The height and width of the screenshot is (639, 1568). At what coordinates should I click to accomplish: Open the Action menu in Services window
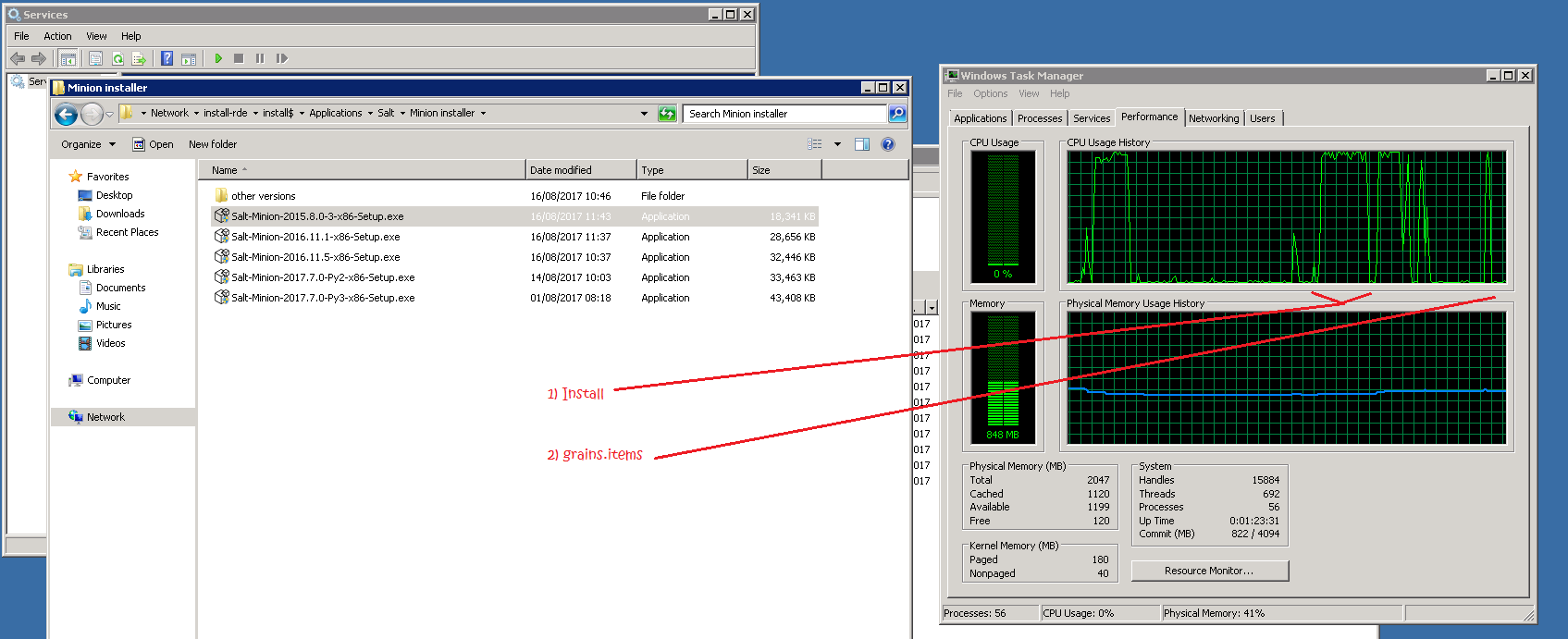[x=57, y=36]
